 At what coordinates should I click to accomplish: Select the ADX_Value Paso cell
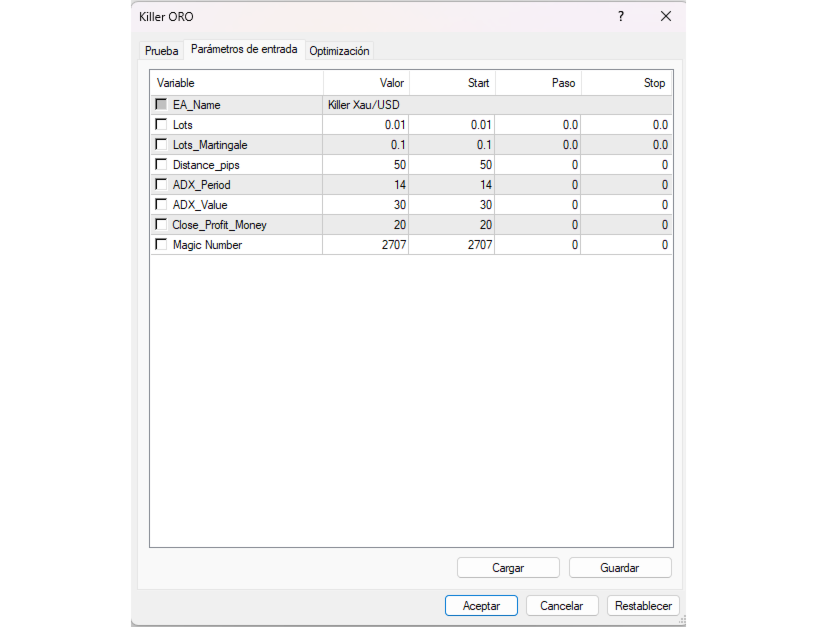(x=538, y=205)
